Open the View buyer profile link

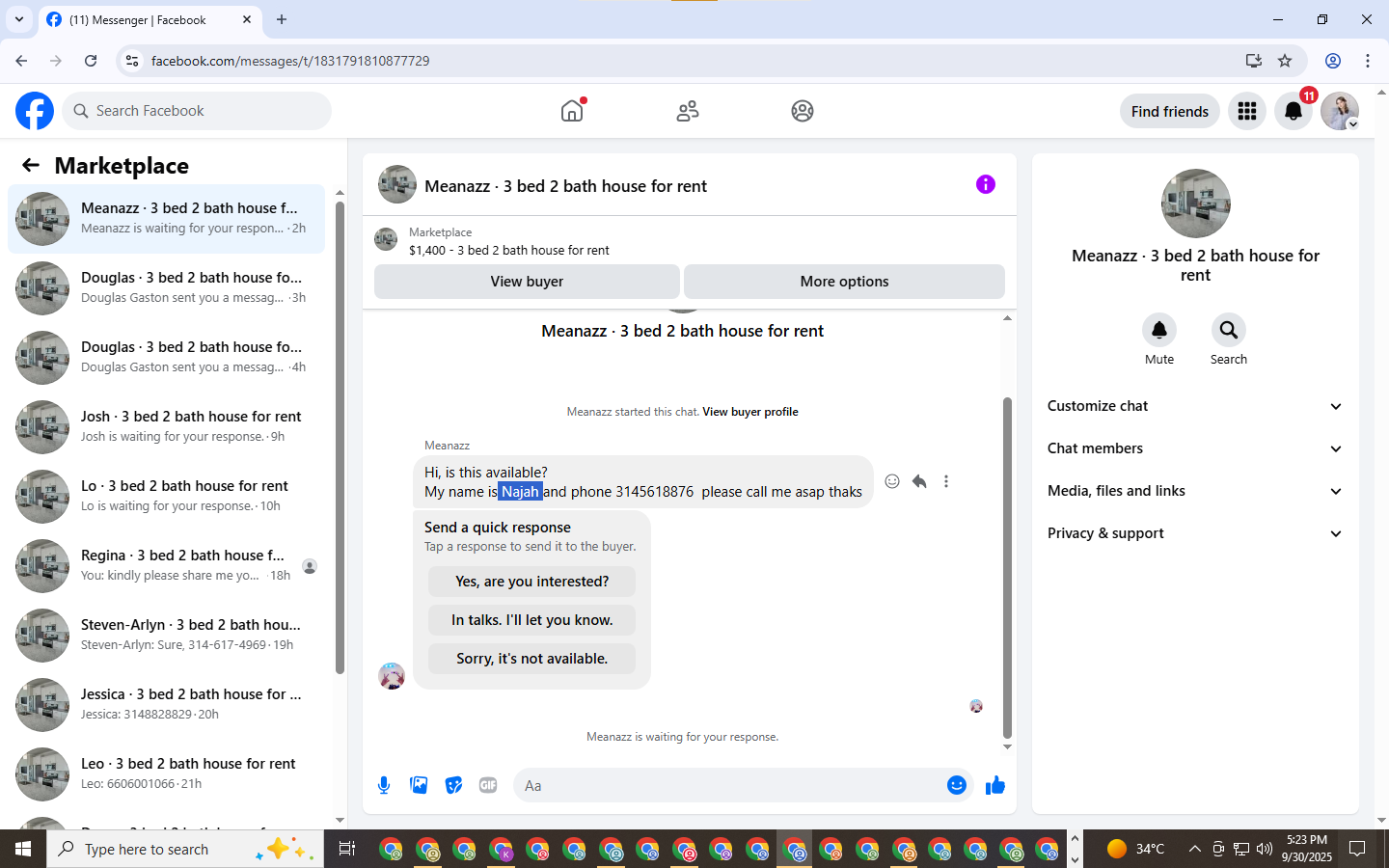point(749,412)
